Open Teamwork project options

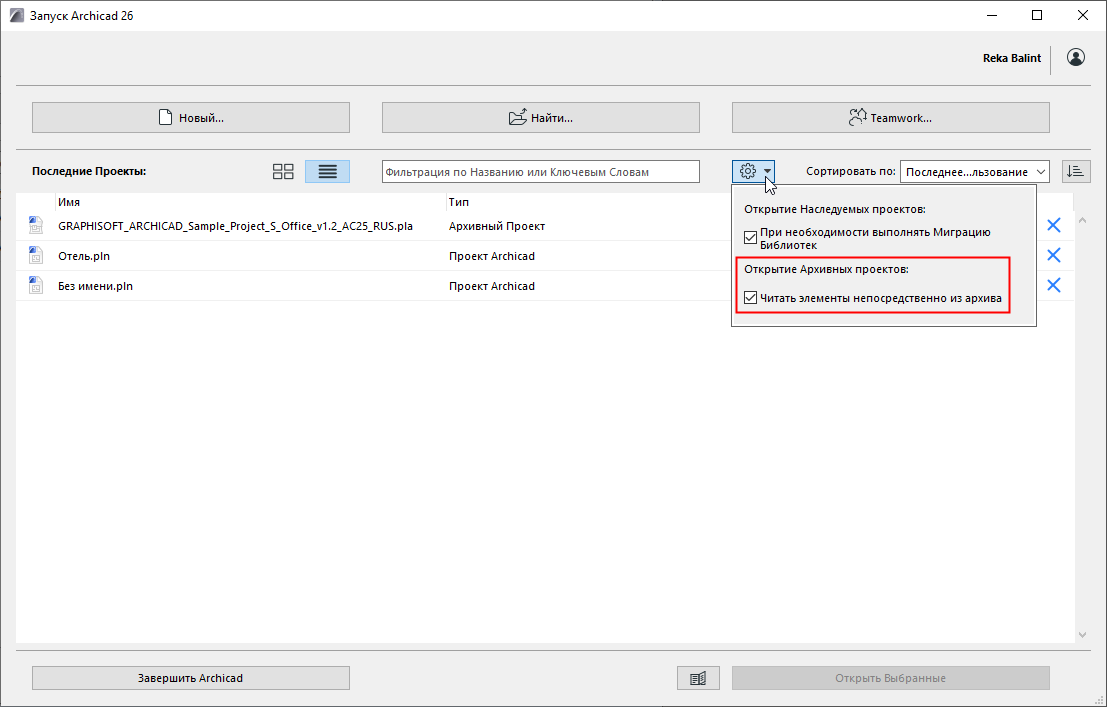889,117
